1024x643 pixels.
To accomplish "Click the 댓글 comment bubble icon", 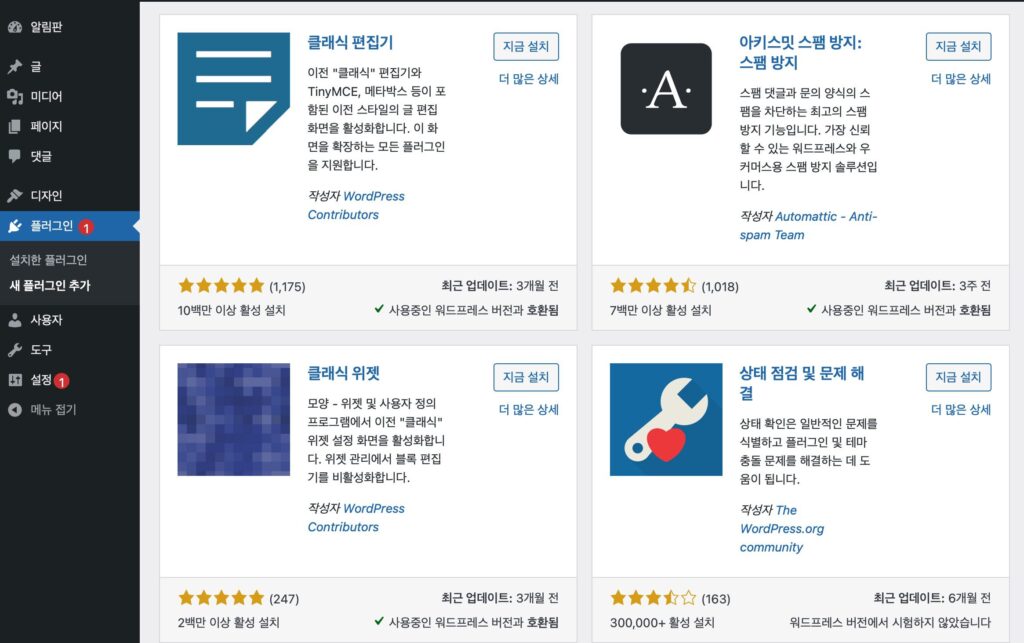I will 14,157.
